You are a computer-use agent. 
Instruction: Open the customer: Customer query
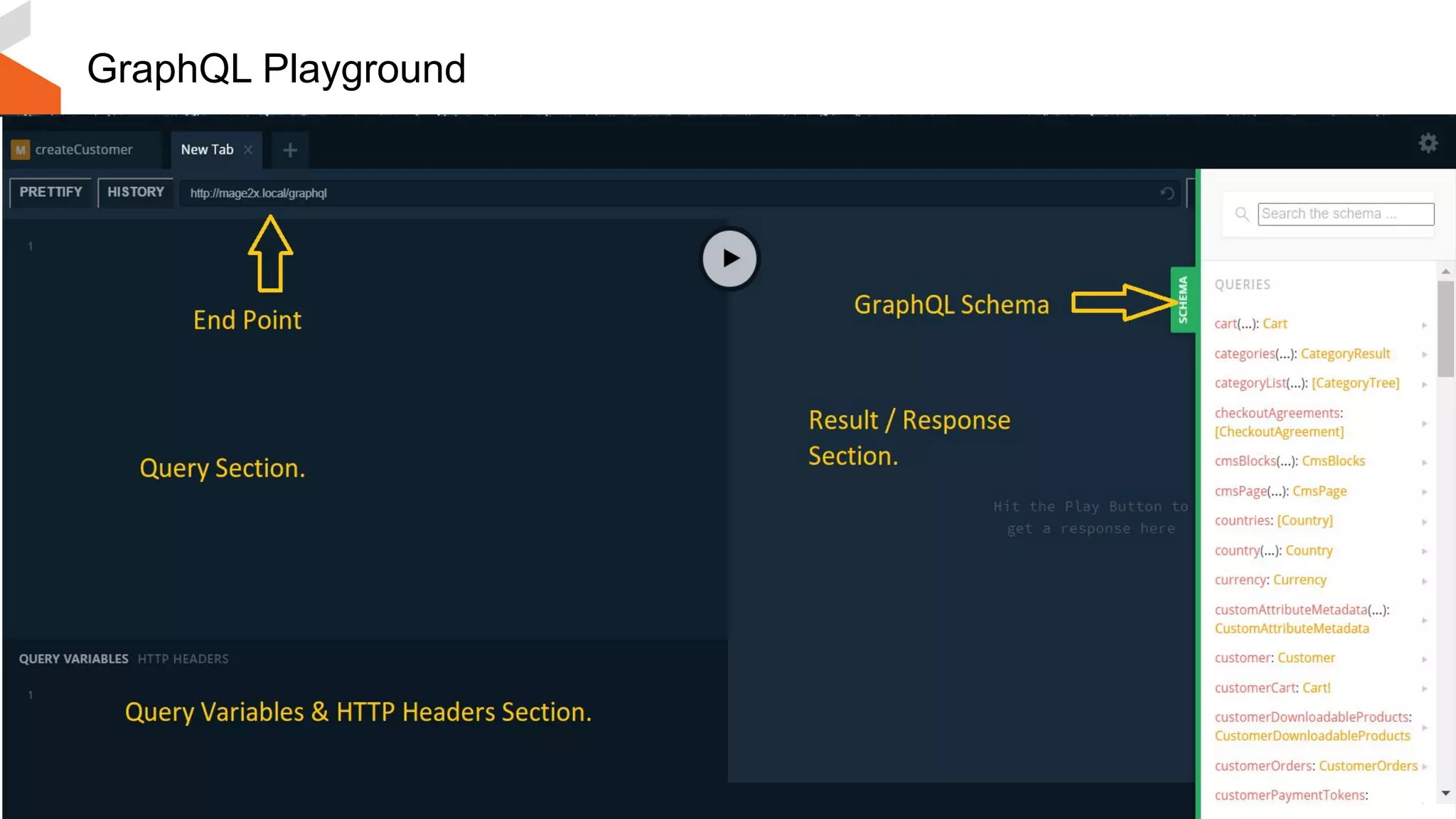pos(1275,658)
